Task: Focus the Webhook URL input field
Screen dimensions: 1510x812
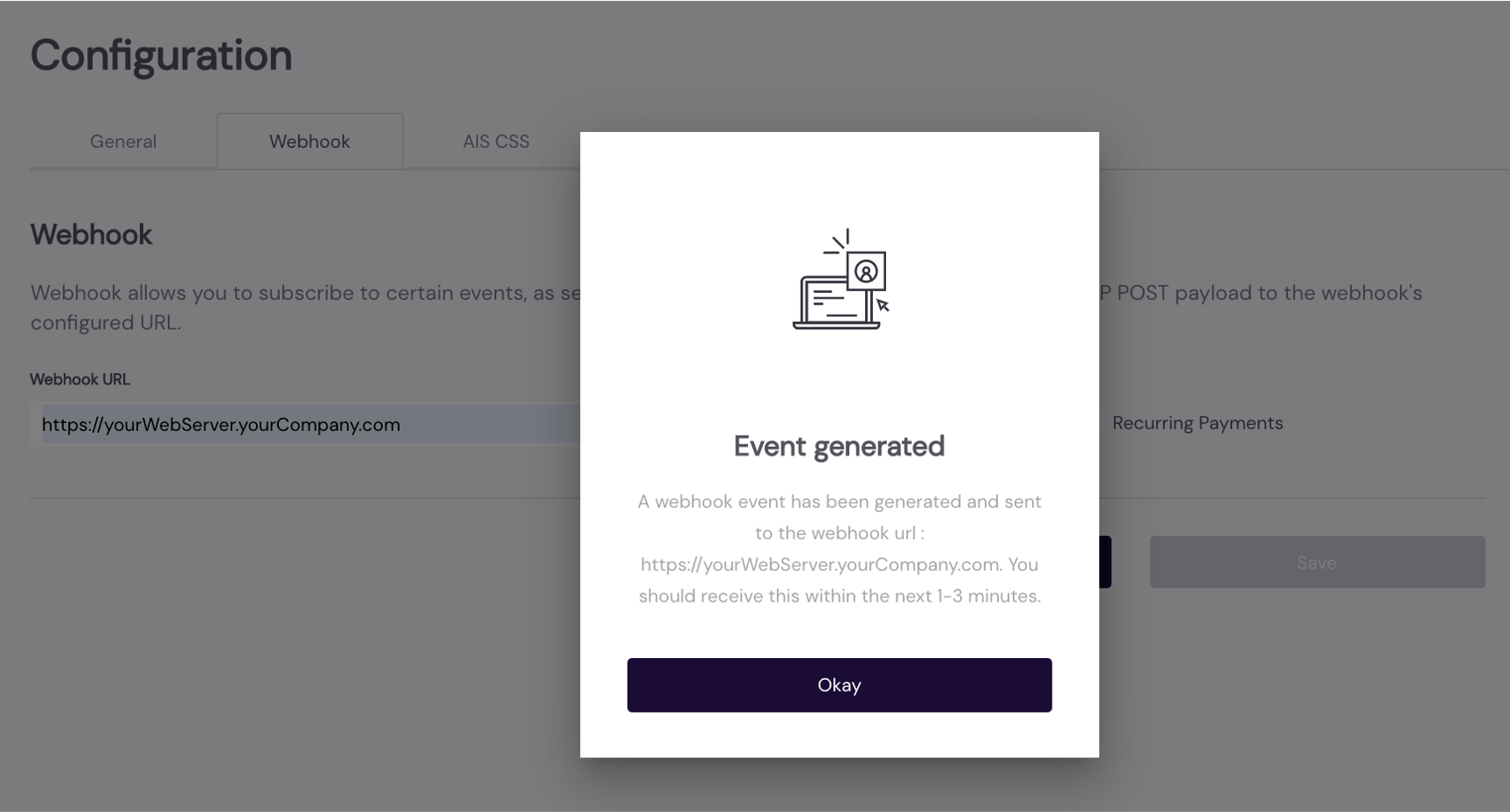Action: 308,425
